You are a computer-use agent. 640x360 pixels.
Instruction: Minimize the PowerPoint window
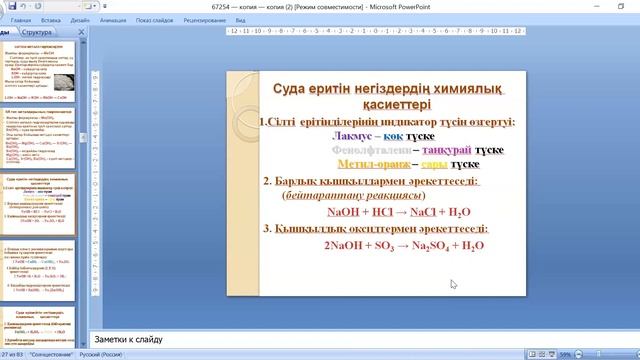point(597,6)
